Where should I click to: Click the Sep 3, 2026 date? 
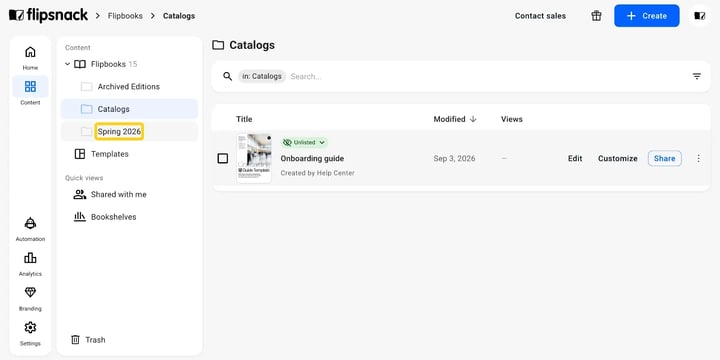(454, 158)
